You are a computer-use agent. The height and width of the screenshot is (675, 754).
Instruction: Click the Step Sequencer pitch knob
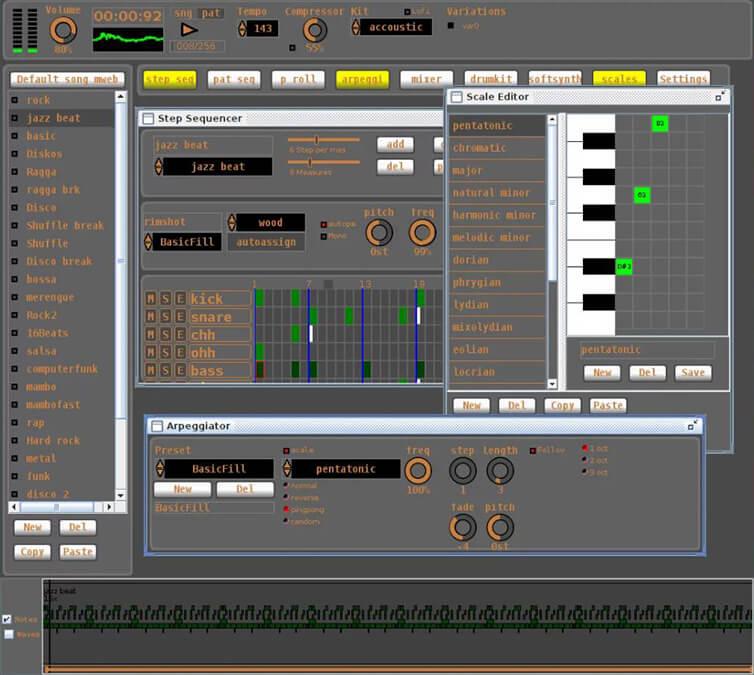pos(379,233)
